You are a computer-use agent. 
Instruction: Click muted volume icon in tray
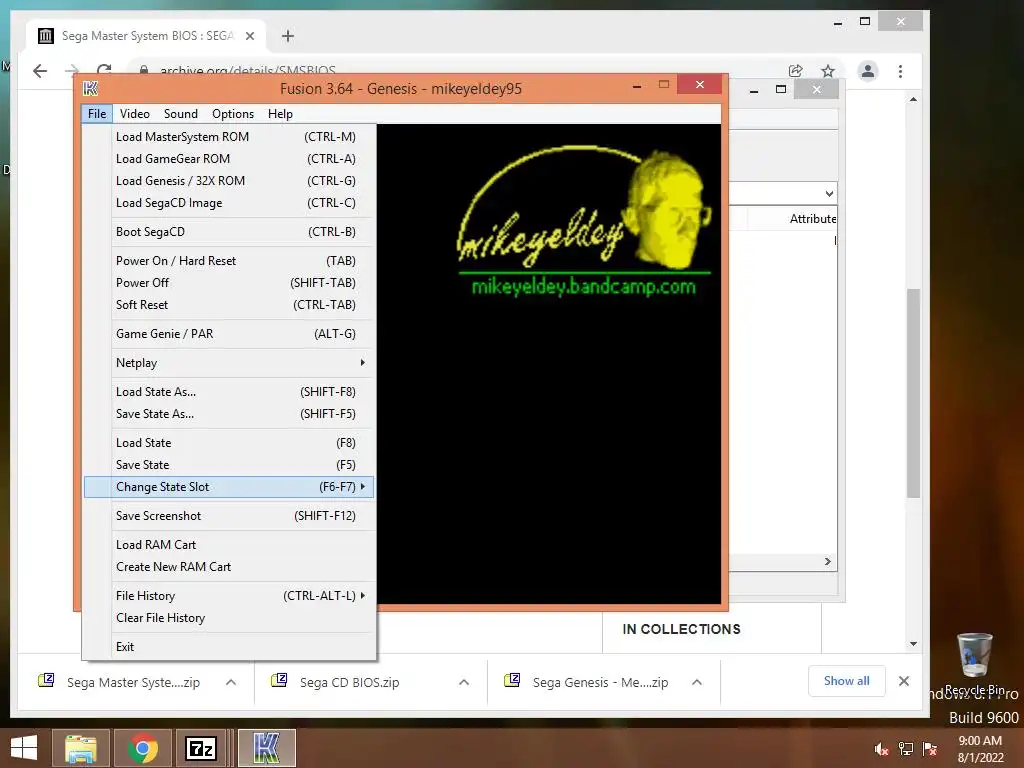click(x=882, y=748)
